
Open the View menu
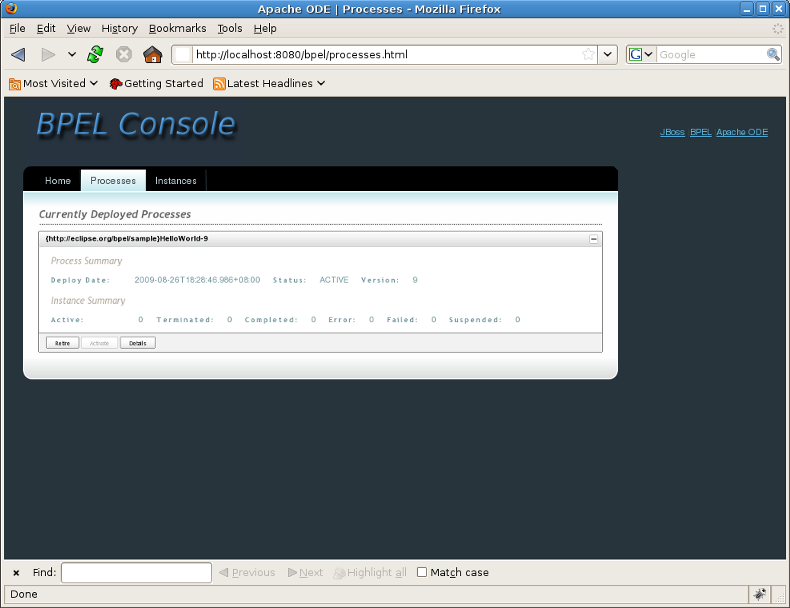click(x=79, y=28)
